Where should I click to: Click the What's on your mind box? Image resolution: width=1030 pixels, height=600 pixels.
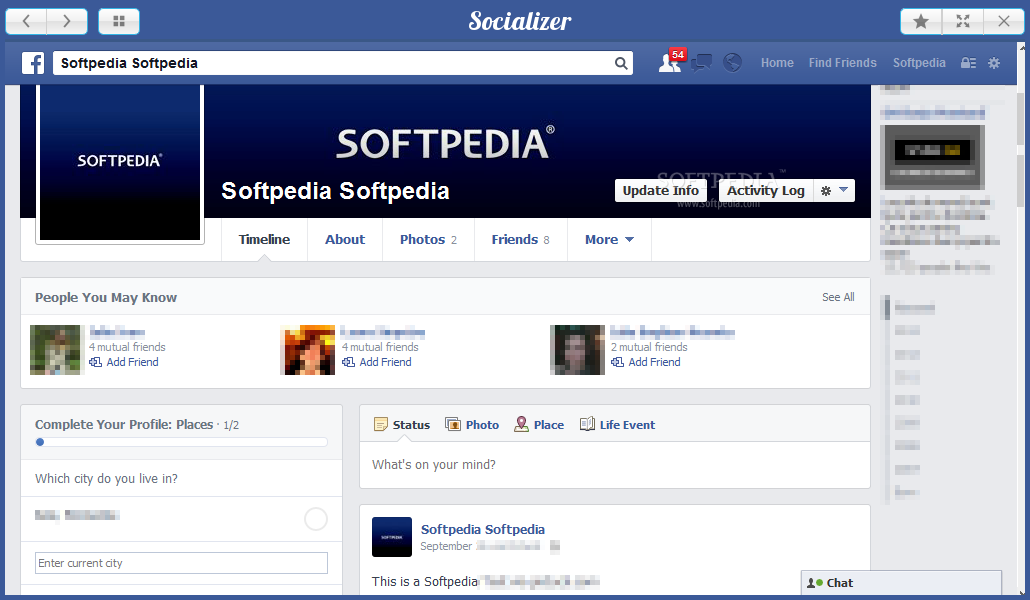[x=615, y=465]
